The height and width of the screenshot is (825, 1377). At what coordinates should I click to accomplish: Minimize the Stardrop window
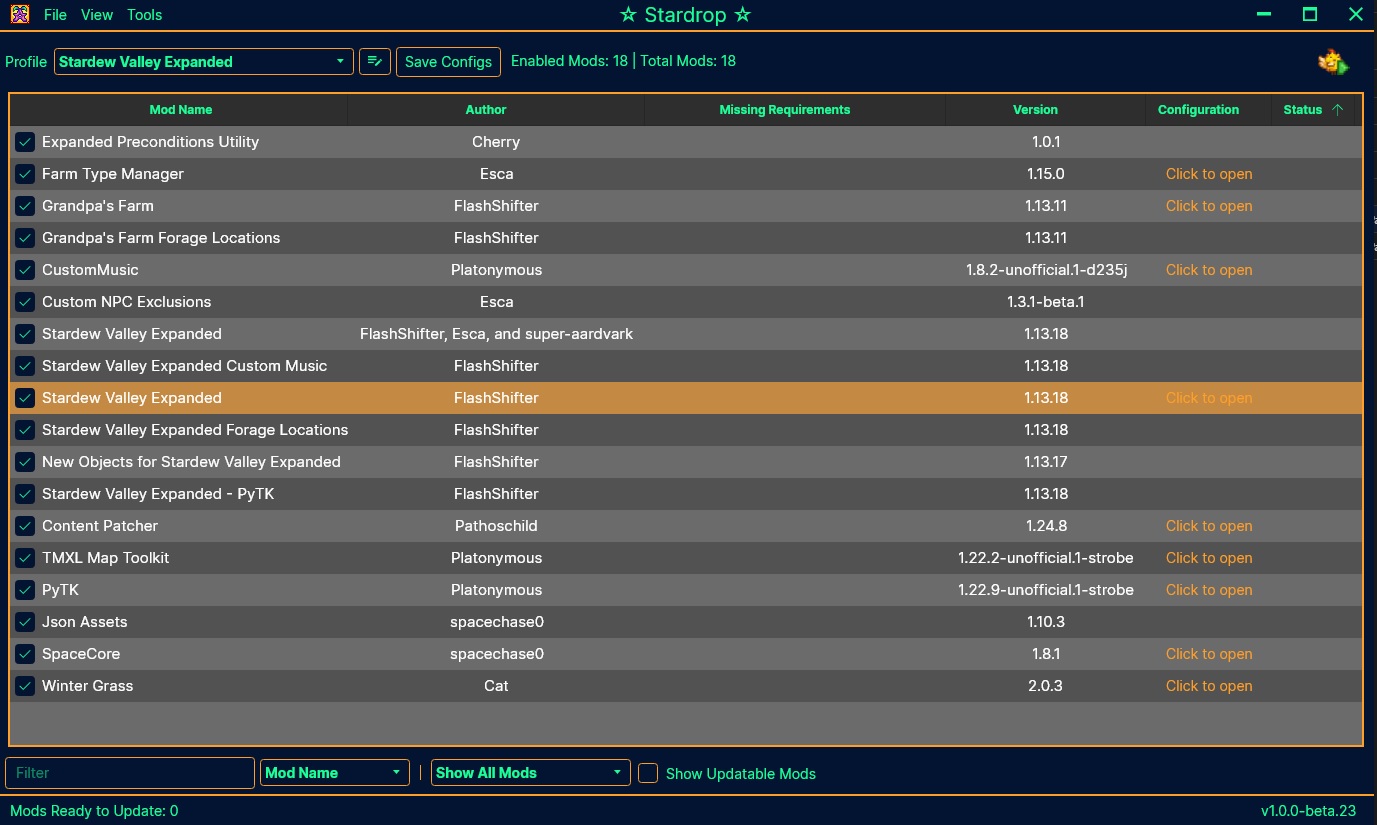point(1264,14)
